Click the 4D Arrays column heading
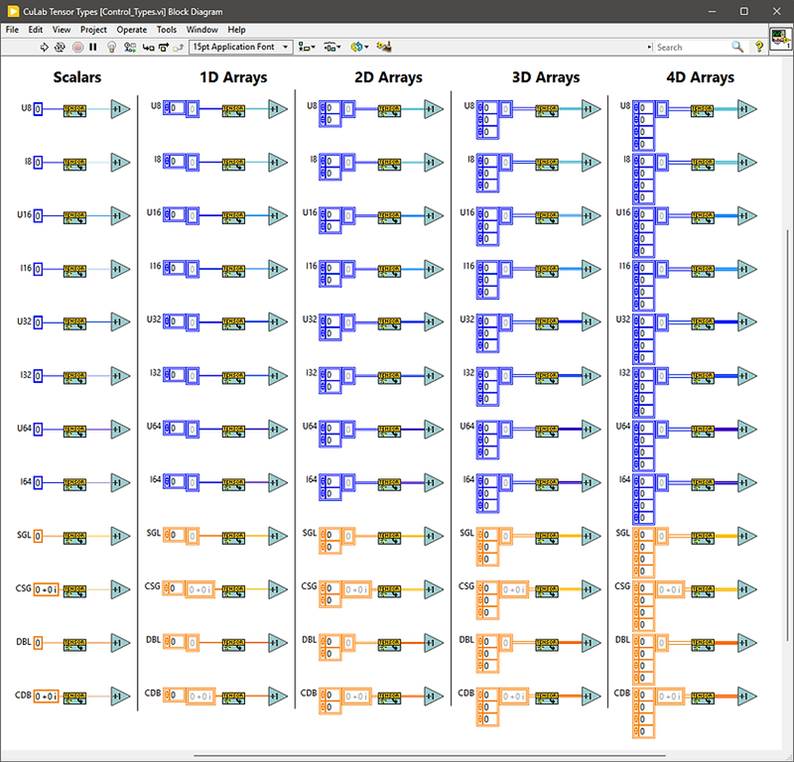 coord(700,77)
